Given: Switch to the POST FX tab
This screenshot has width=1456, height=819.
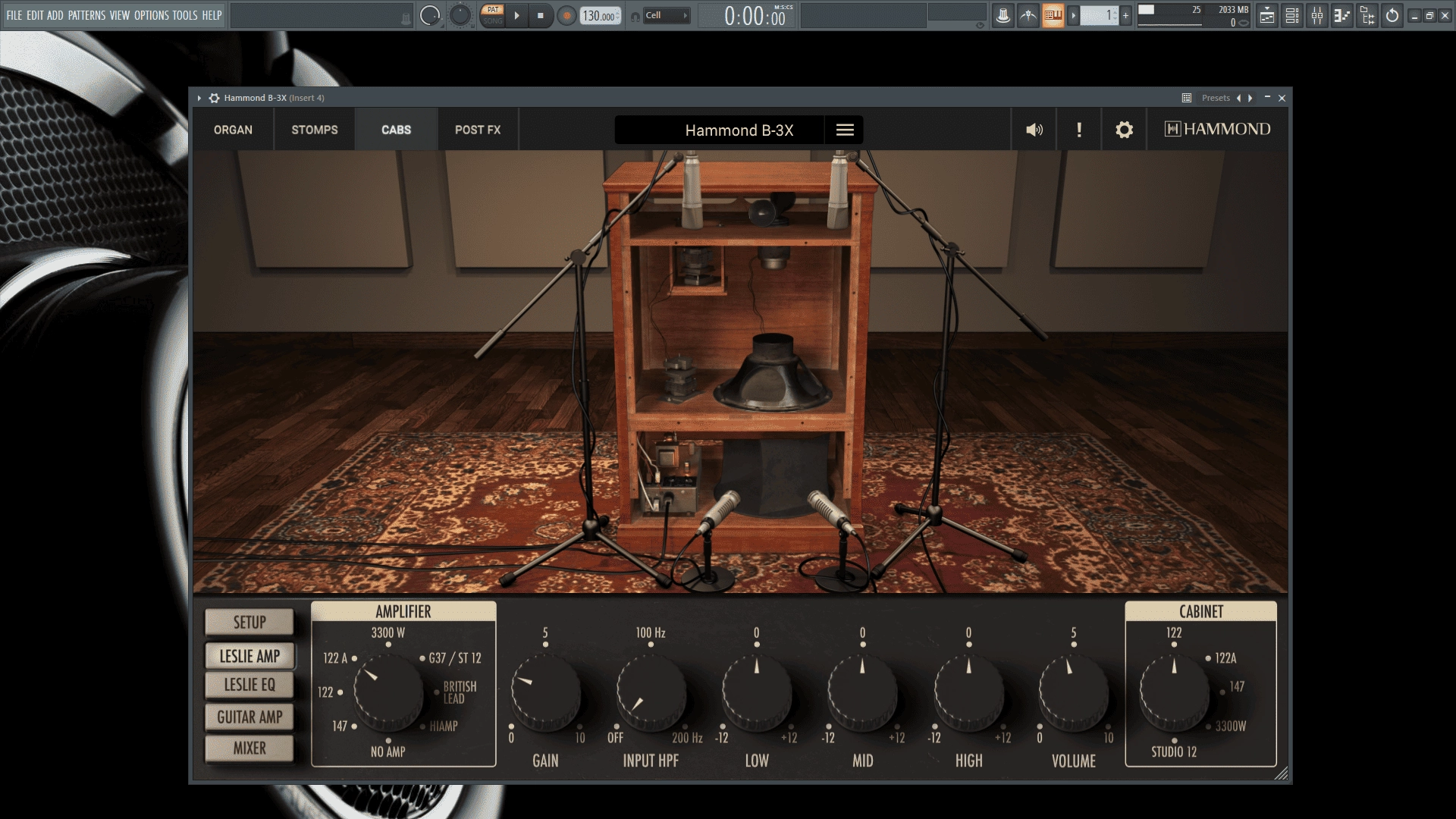Looking at the screenshot, I should (x=478, y=130).
